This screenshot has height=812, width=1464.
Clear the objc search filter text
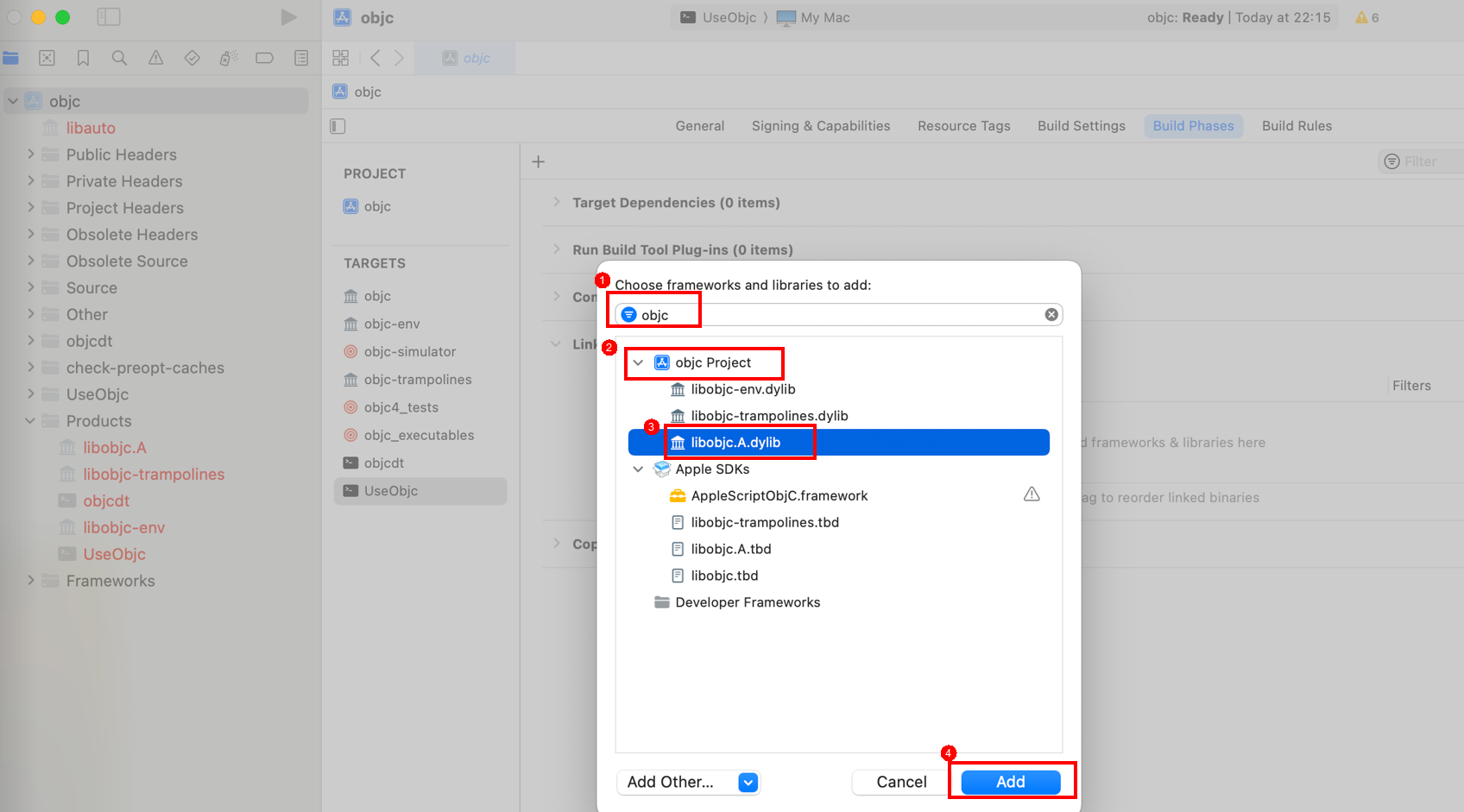pyautogui.click(x=1051, y=315)
